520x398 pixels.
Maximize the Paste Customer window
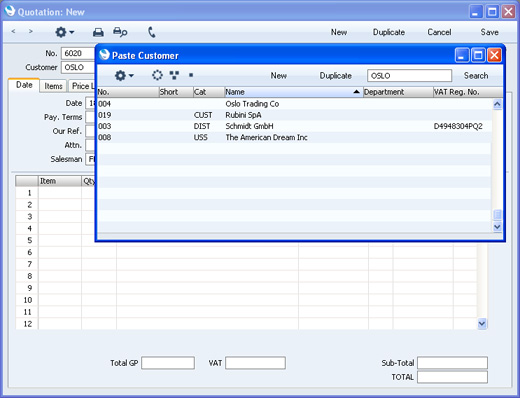coord(478,55)
